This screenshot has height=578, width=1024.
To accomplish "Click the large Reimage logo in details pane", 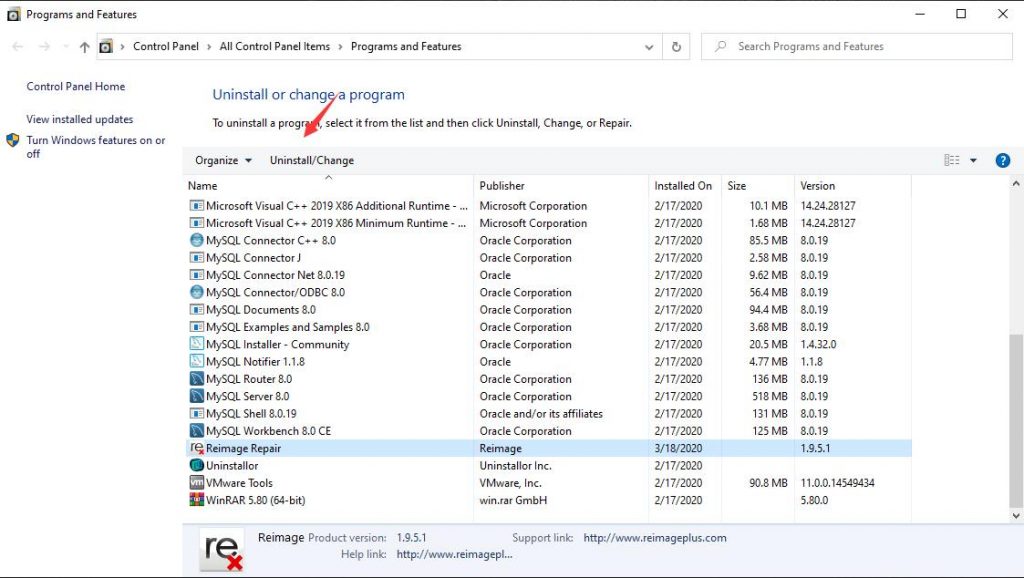I will pos(222,550).
